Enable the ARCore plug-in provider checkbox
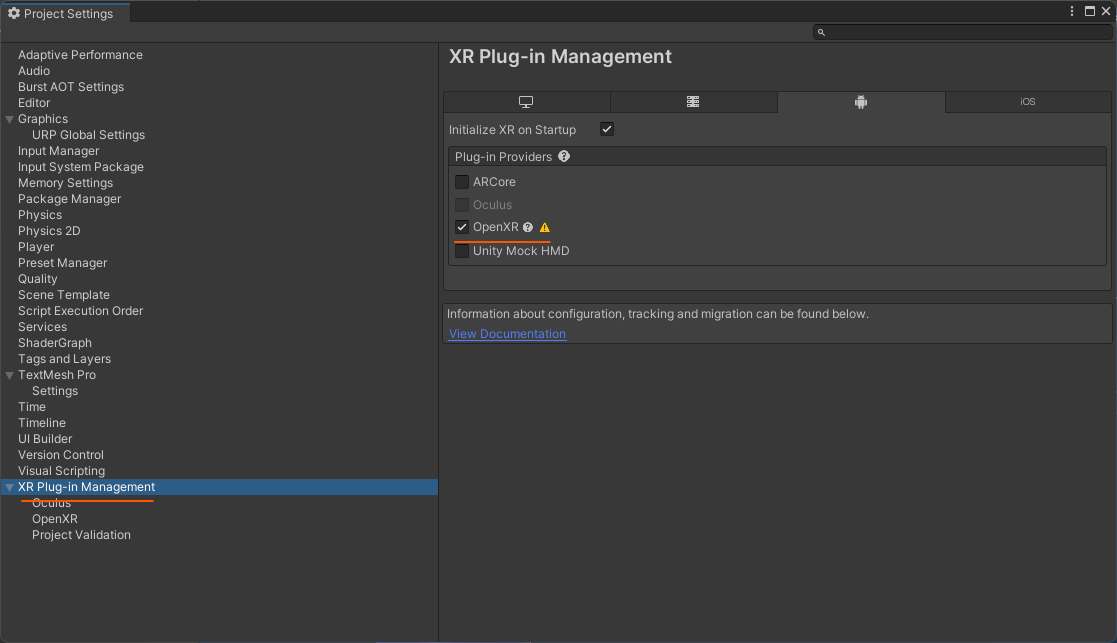 pyautogui.click(x=462, y=182)
